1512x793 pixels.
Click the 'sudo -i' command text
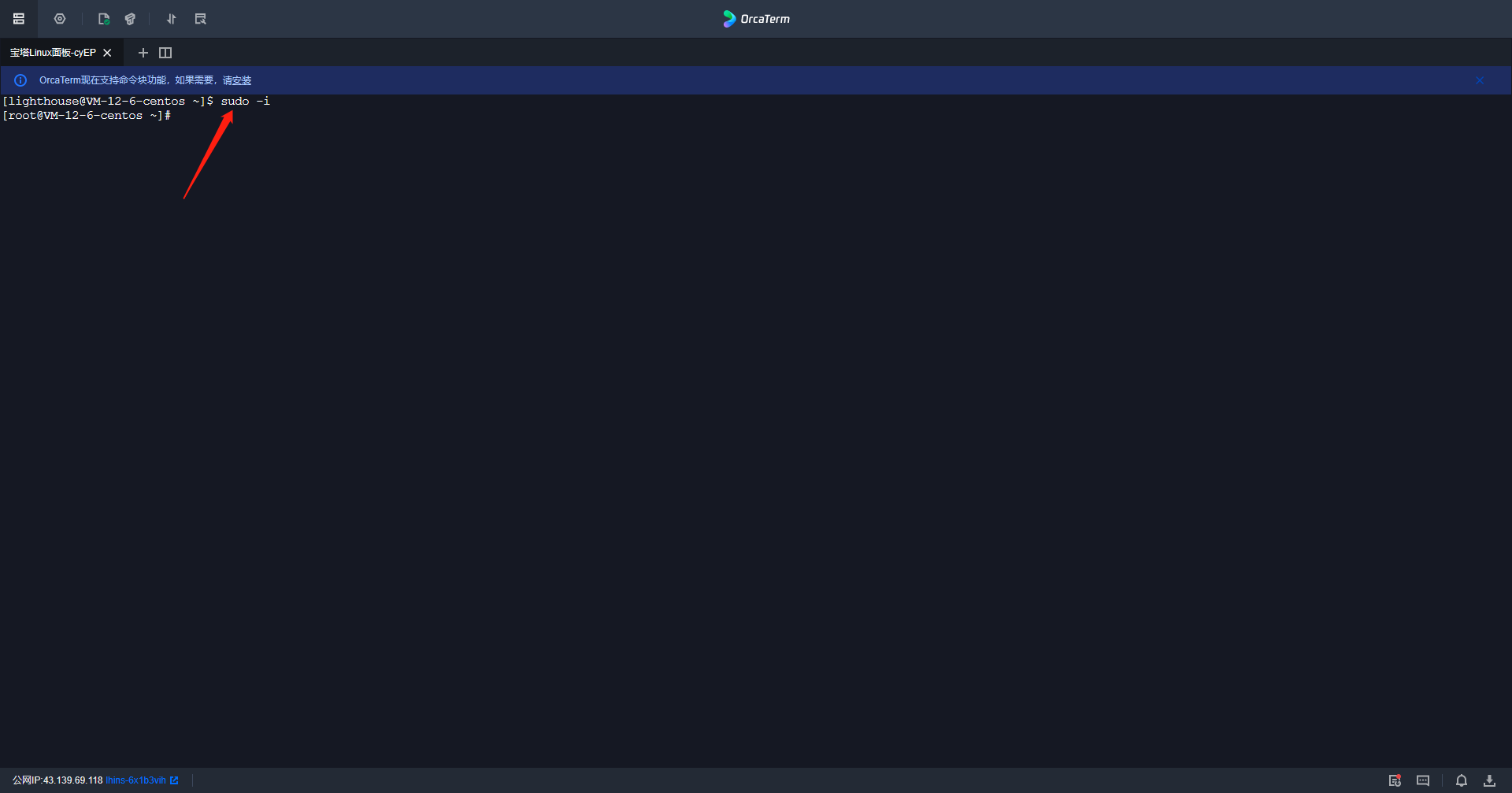click(x=245, y=102)
